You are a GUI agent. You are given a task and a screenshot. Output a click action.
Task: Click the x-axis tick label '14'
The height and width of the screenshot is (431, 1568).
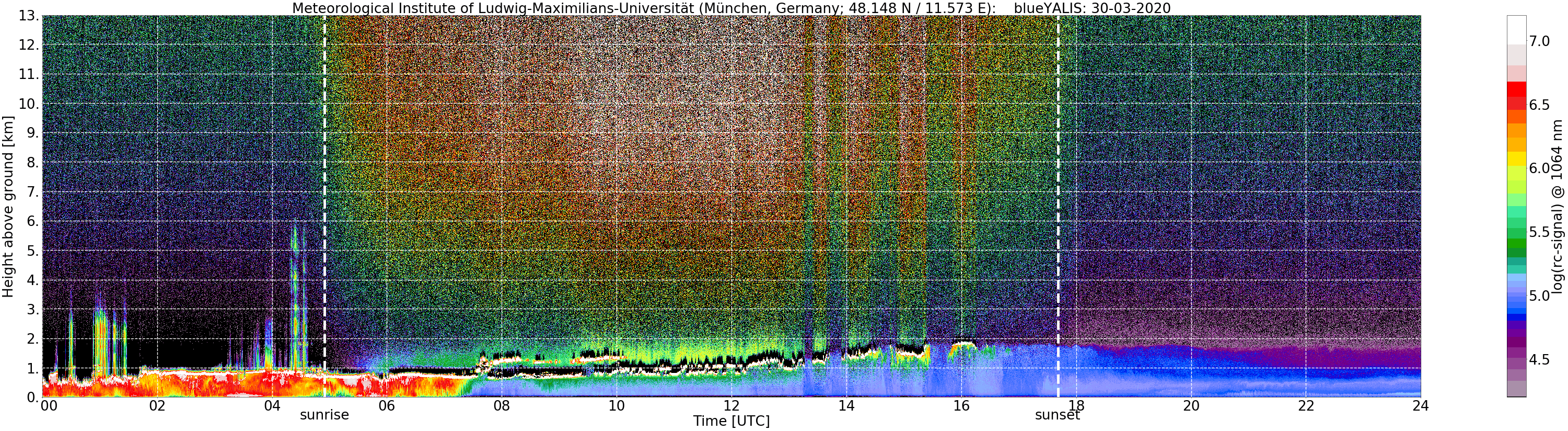coord(846,405)
